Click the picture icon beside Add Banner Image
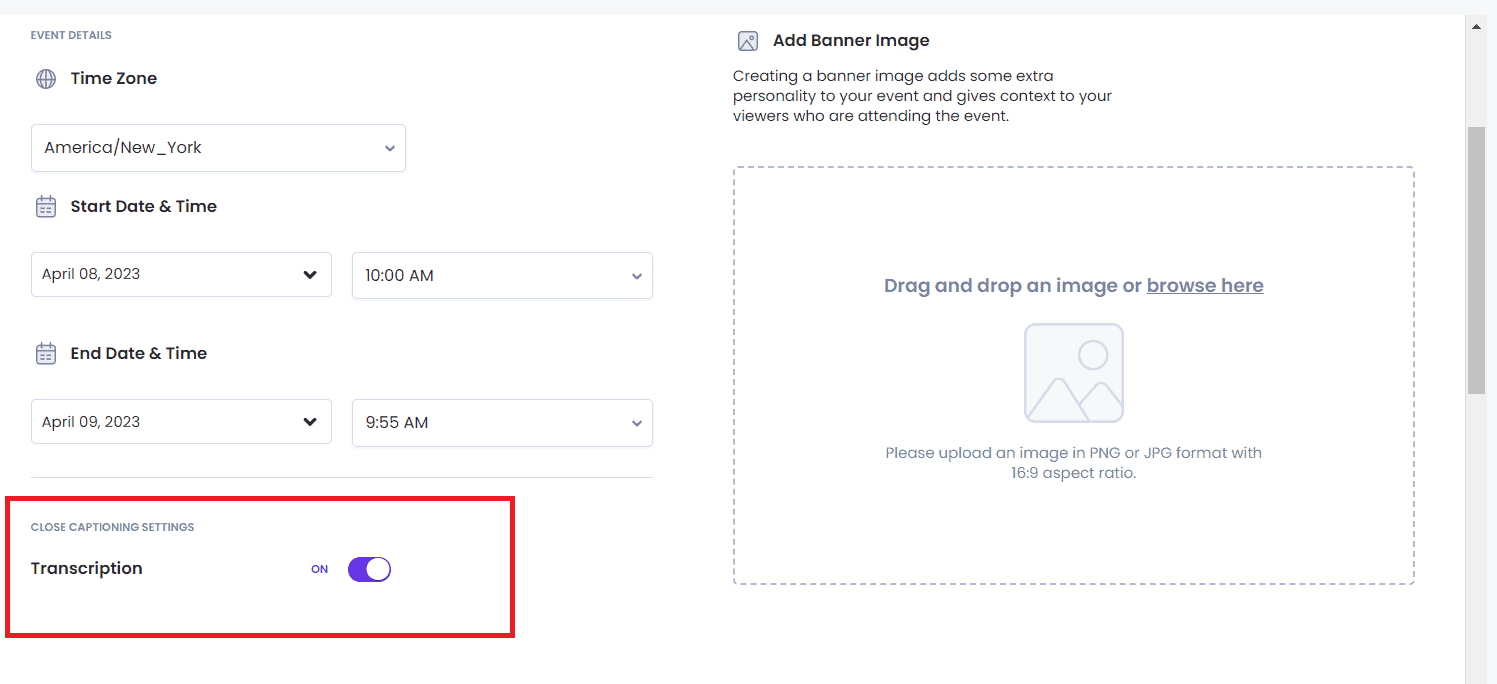This screenshot has height=684, width=1497. [x=747, y=41]
